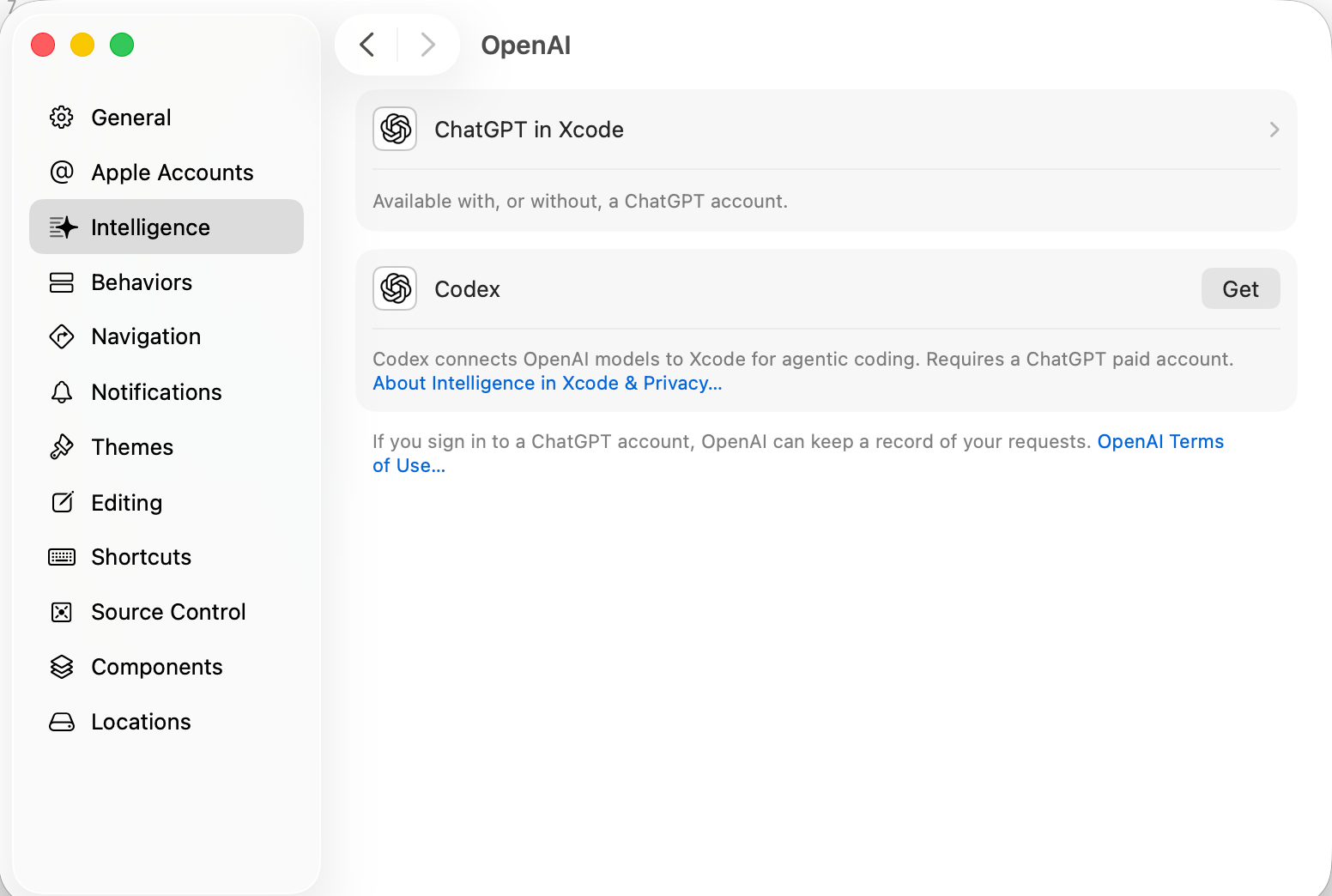
Task: Click the Themes paintbrush icon
Action: 62,447
